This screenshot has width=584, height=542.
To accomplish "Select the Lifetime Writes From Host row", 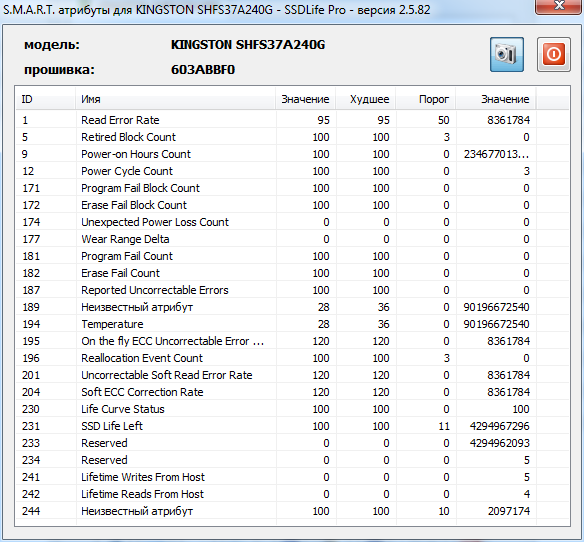I will [292, 477].
